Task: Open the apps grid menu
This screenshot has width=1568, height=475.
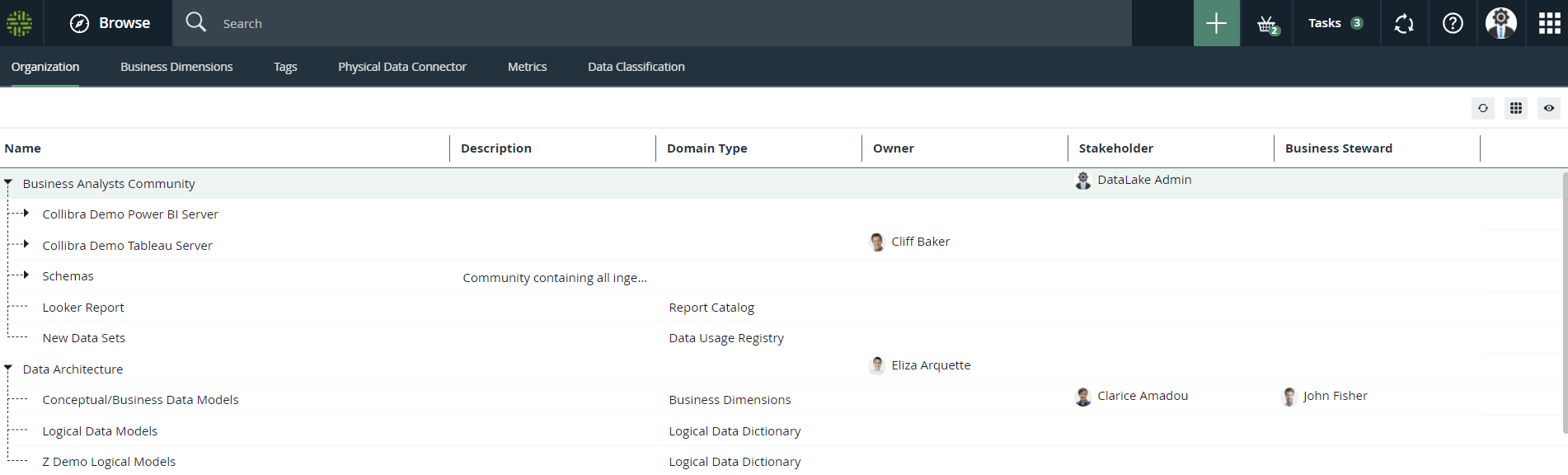Action: [x=1549, y=23]
